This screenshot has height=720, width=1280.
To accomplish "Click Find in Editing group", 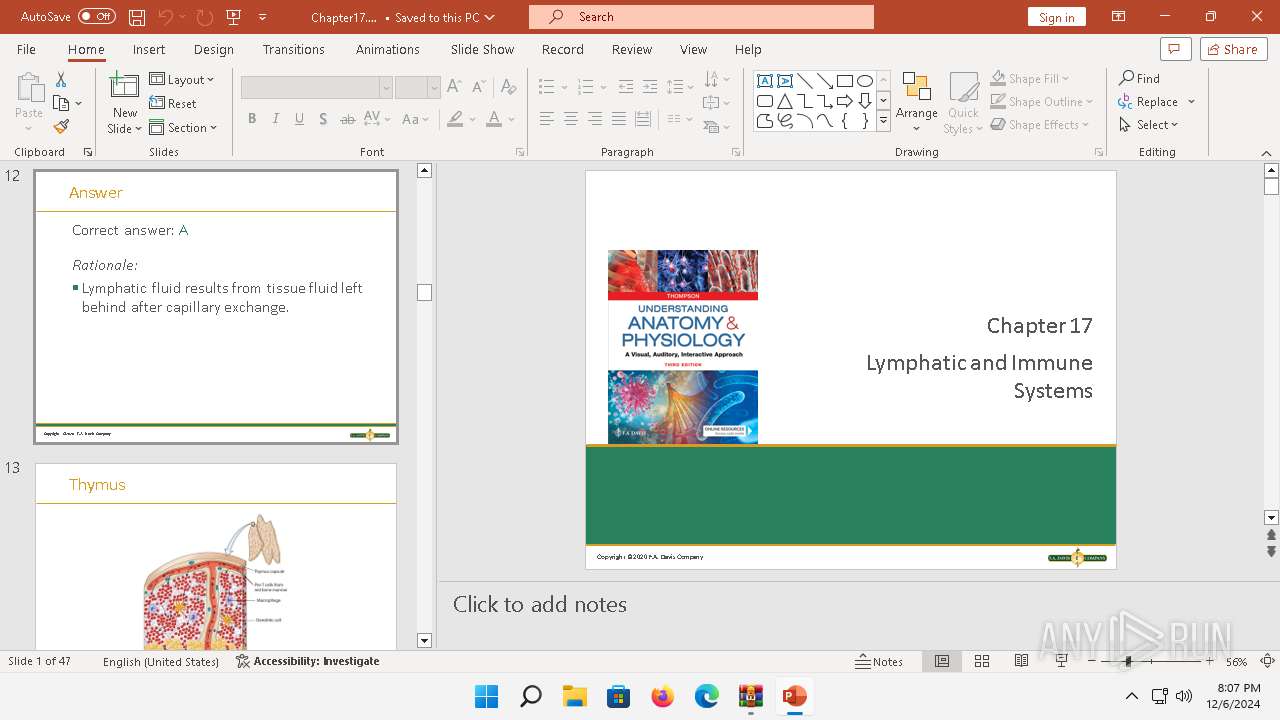I will pyautogui.click(x=1140, y=78).
